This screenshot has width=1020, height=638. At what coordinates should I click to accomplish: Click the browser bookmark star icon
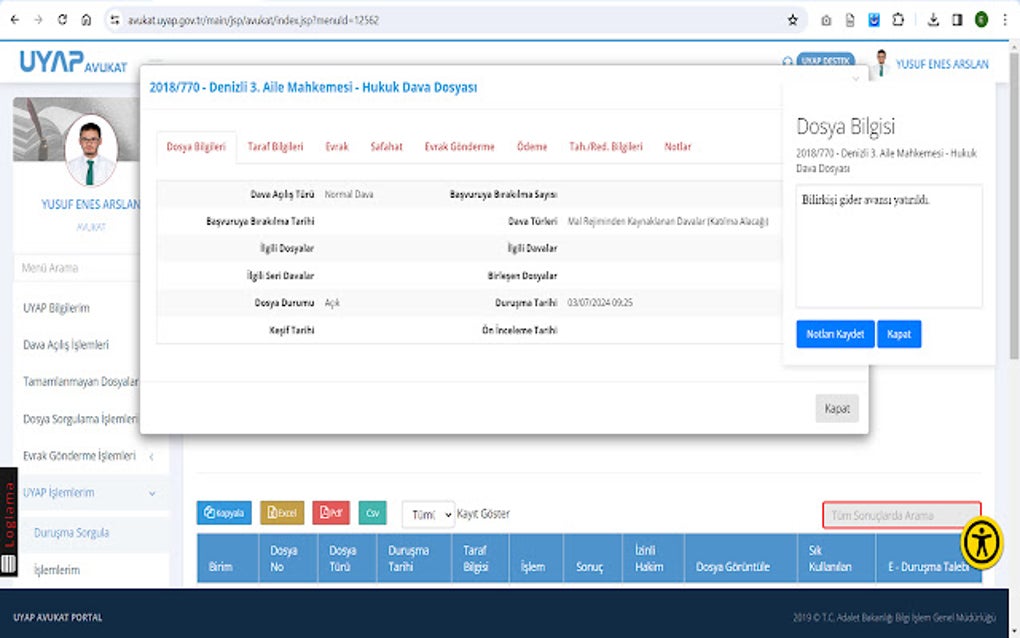click(x=792, y=19)
